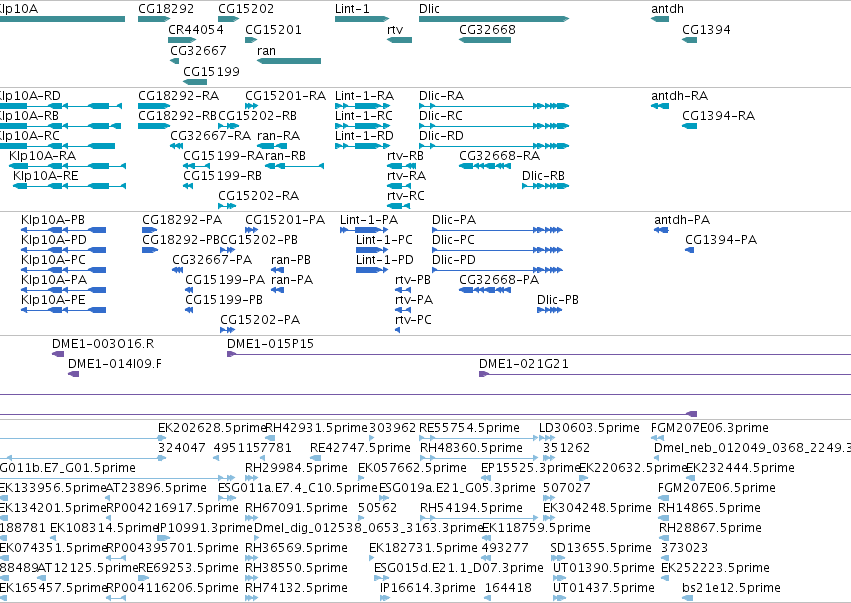The image size is (851, 603).
Task: Click EST EK304248.5prime label
Action: coord(598,508)
